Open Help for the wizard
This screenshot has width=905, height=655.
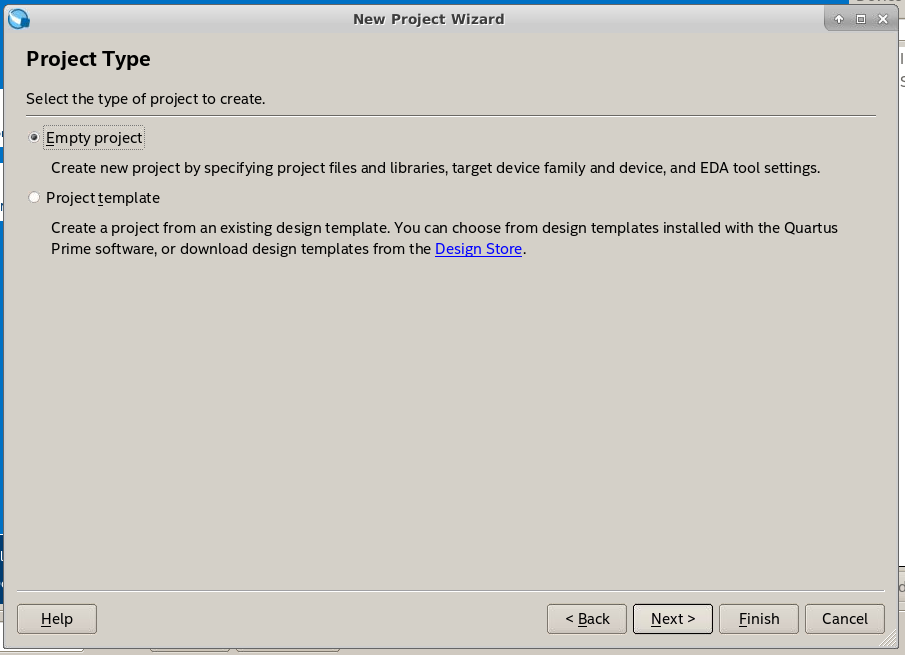57,619
